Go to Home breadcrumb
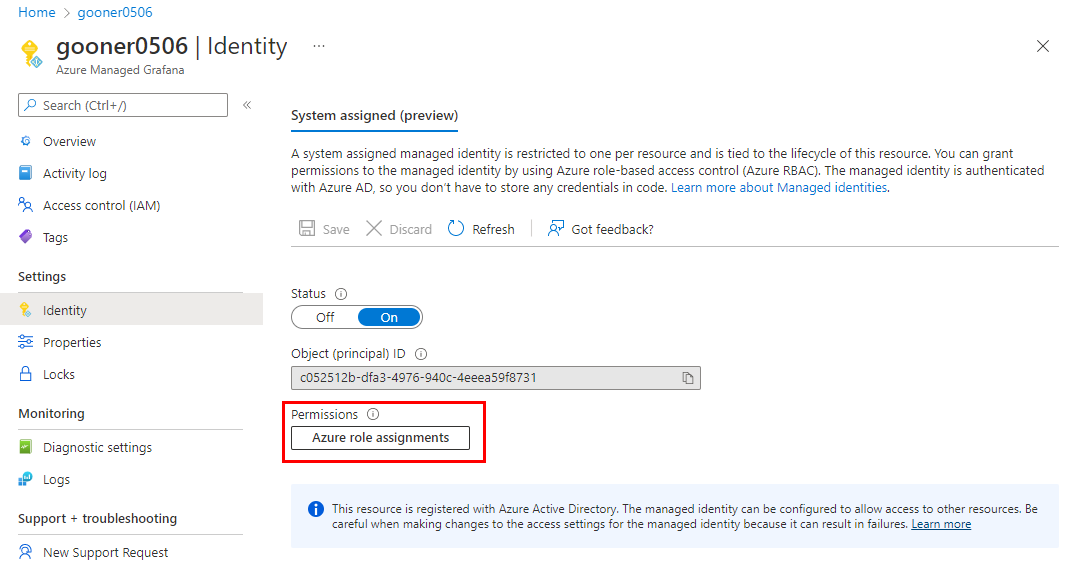The image size is (1070, 586). (37, 12)
